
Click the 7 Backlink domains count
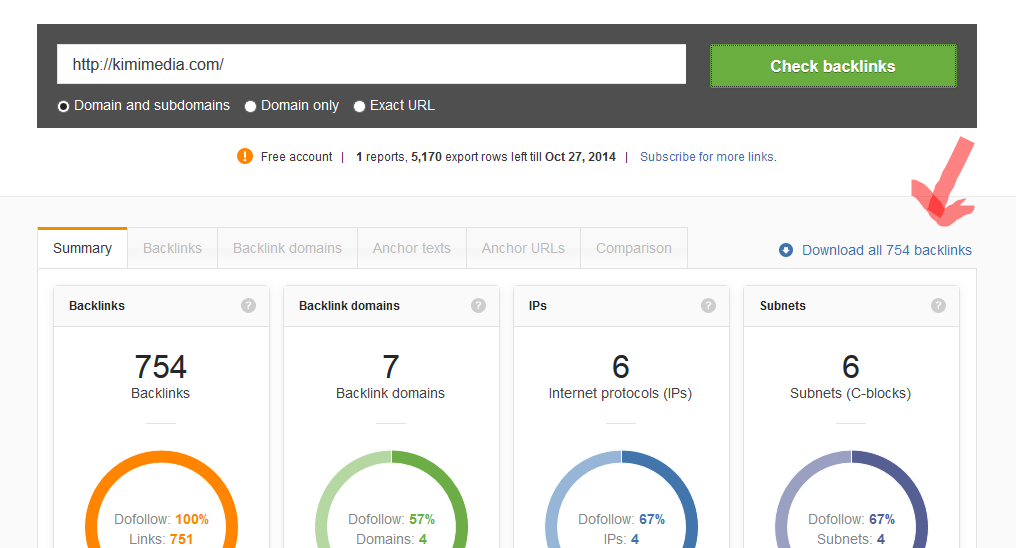[391, 367]
